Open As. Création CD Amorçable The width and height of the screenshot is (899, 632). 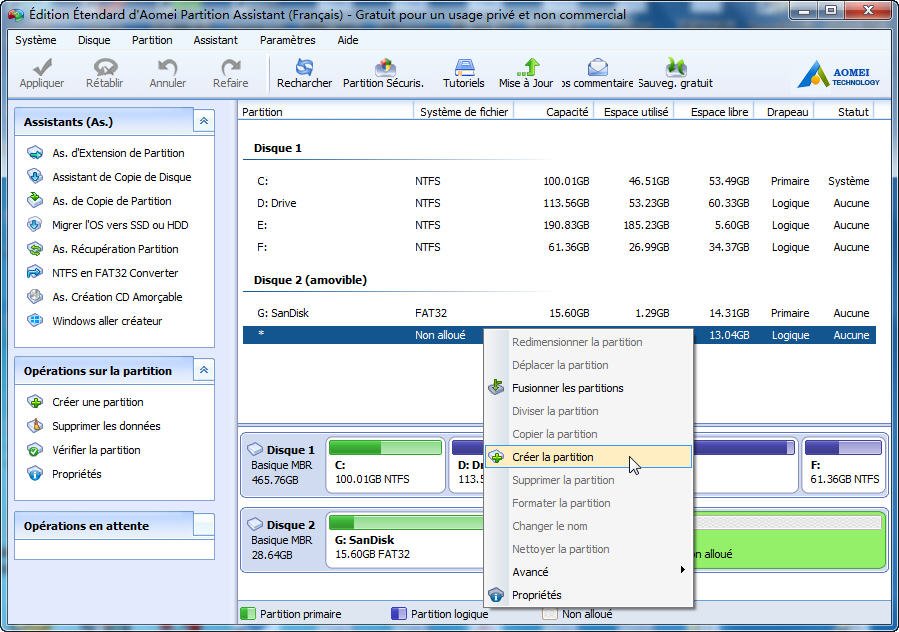pos(117,297)
